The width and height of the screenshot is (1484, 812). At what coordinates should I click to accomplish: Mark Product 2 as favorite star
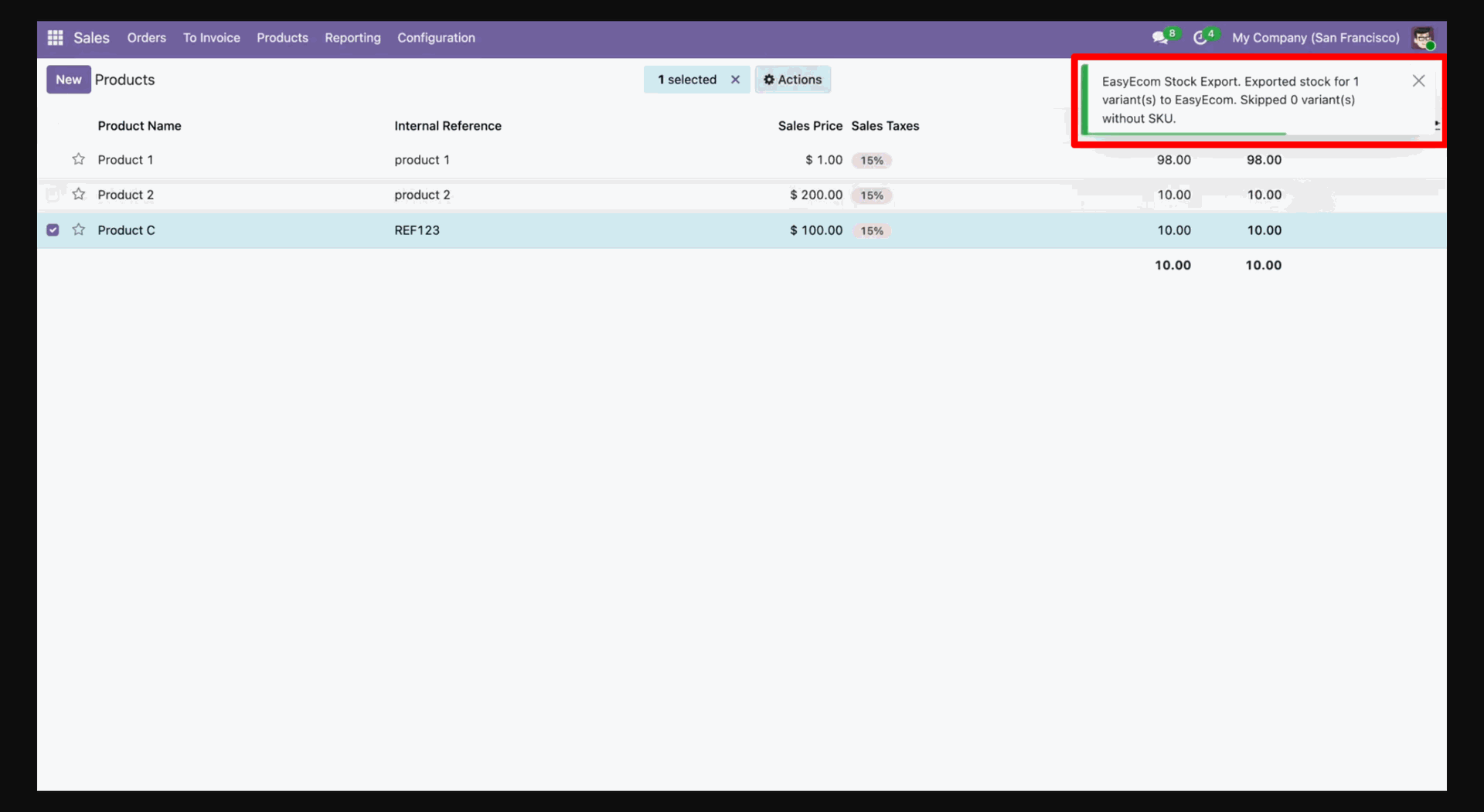[x=78, y=194]
